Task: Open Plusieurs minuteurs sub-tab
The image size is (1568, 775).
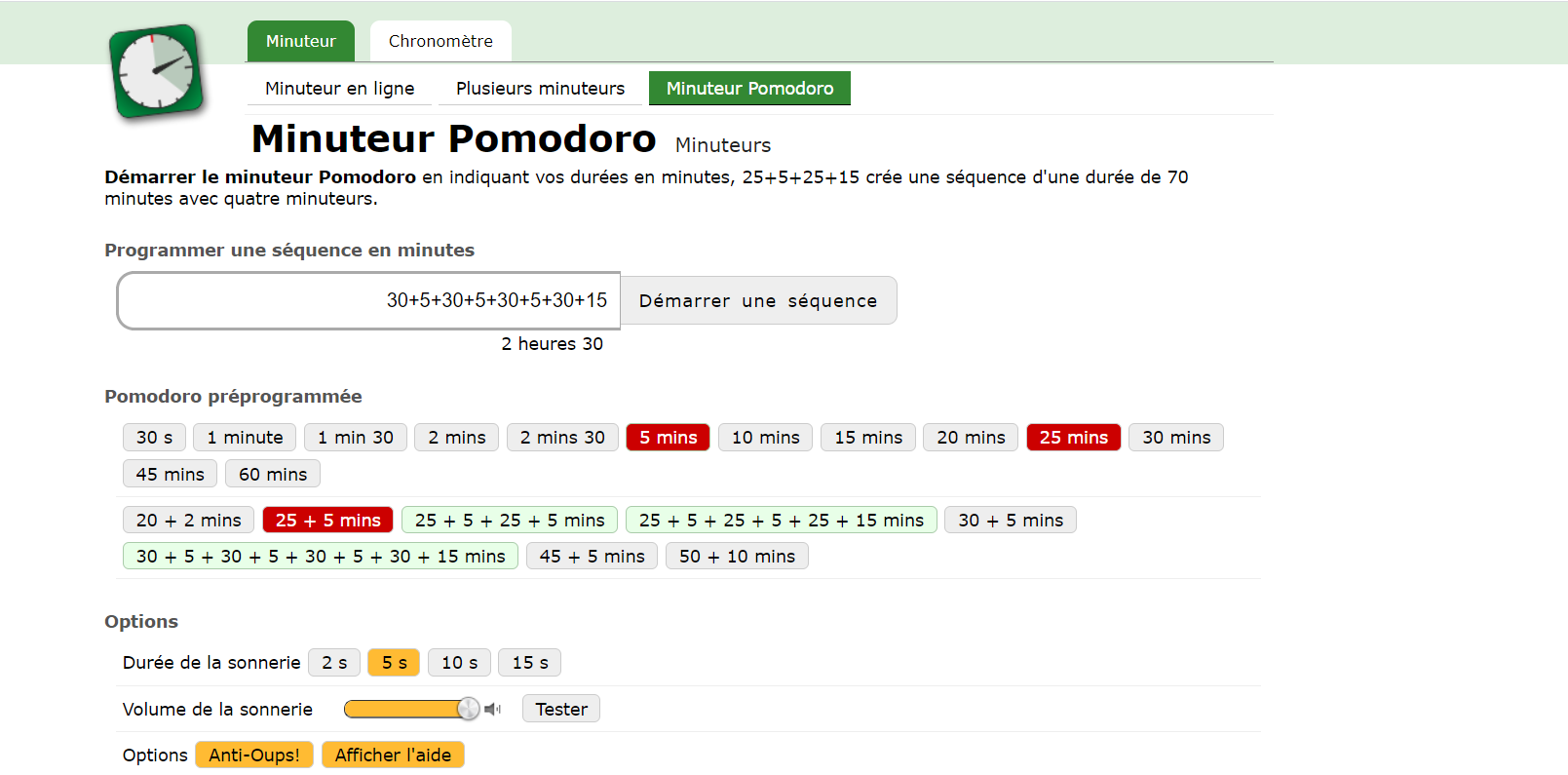Action: 540,89
